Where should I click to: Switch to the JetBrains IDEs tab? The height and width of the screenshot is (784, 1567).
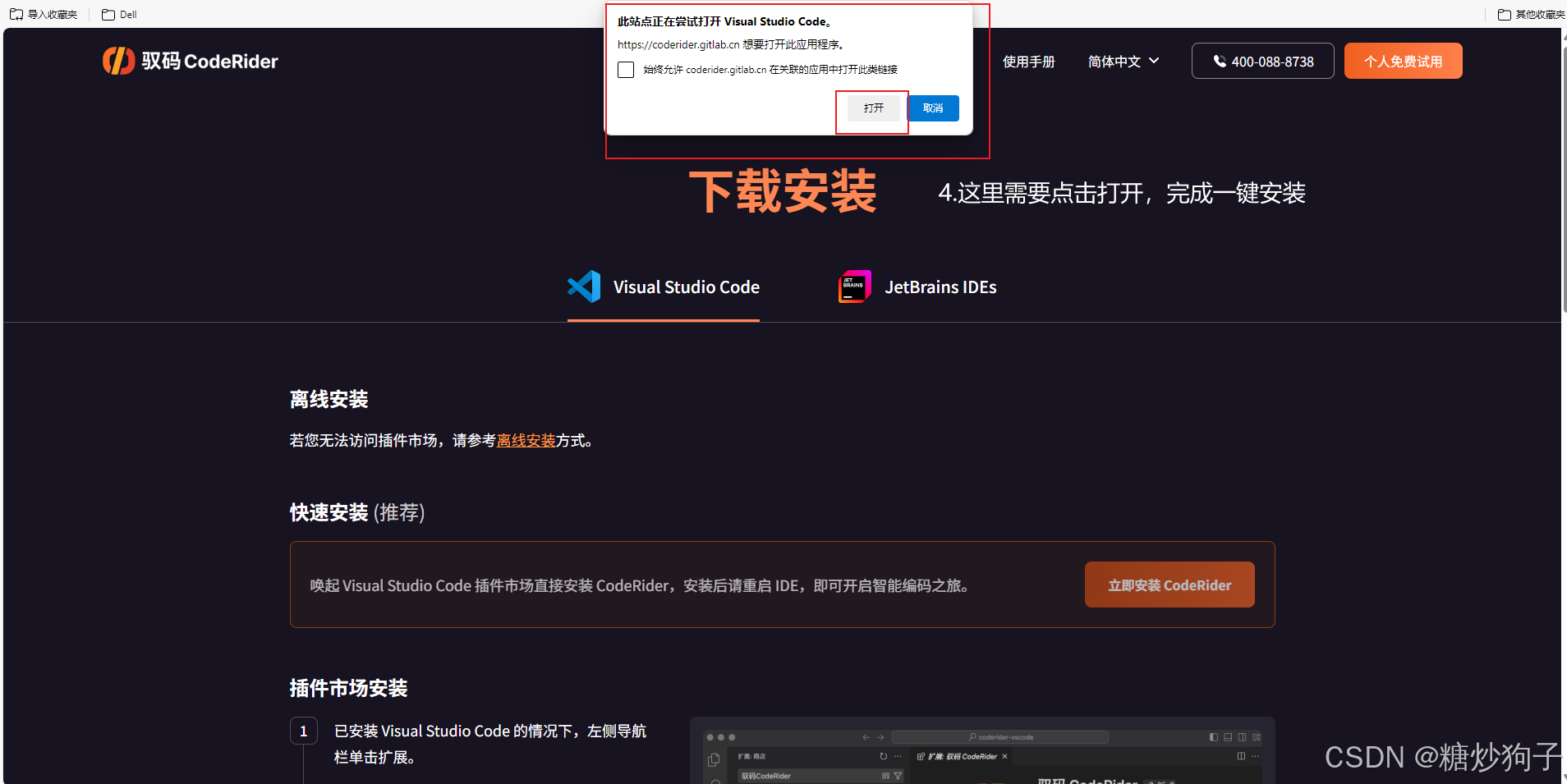click(x=940, y=287)
